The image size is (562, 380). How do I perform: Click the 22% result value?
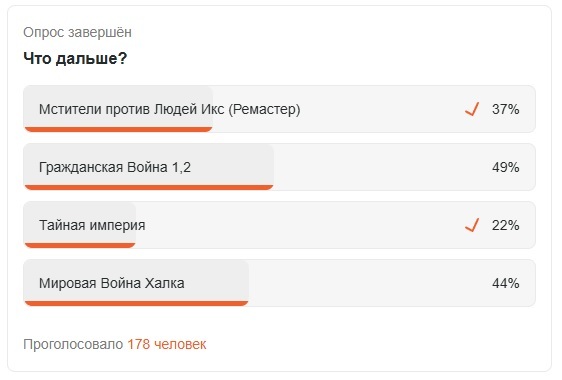[x=505, y=225]
